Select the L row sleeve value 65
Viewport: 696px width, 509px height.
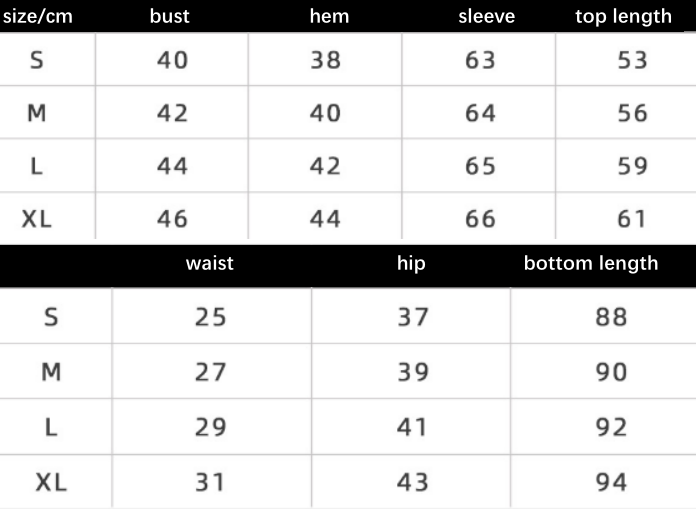[480, 166]
